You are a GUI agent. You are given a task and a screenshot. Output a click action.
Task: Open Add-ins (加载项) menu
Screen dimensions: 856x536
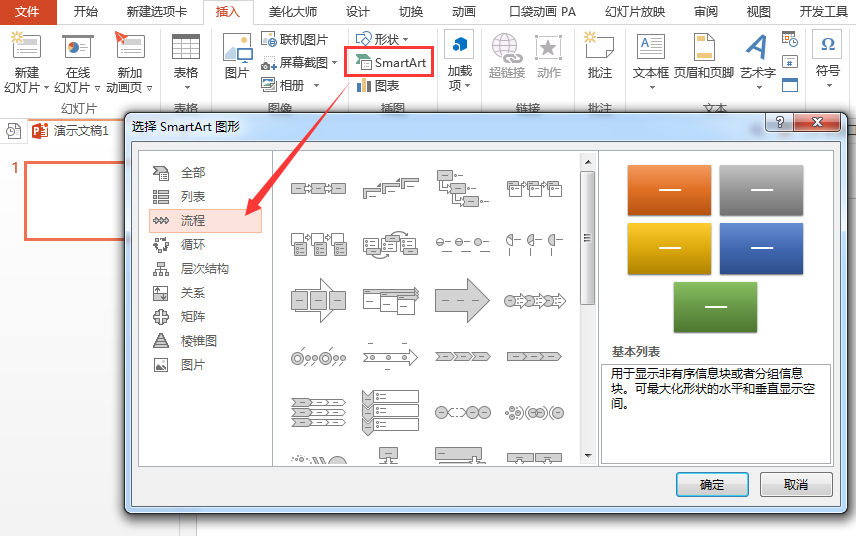point(460,63)
